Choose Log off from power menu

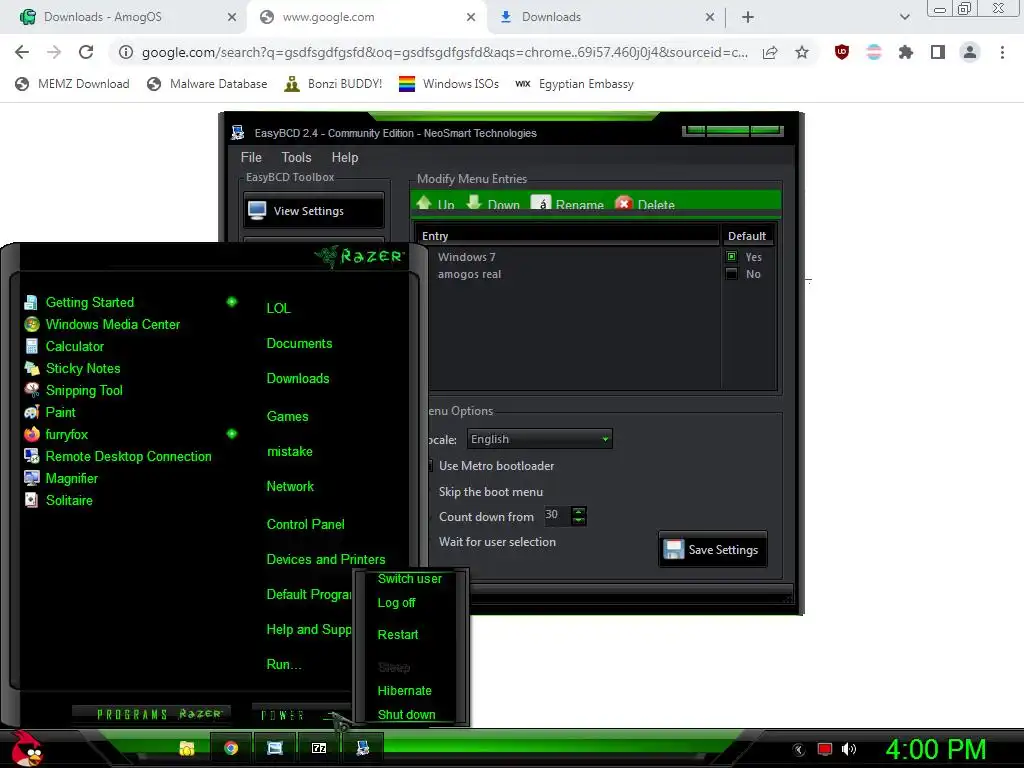click(396, 603)
